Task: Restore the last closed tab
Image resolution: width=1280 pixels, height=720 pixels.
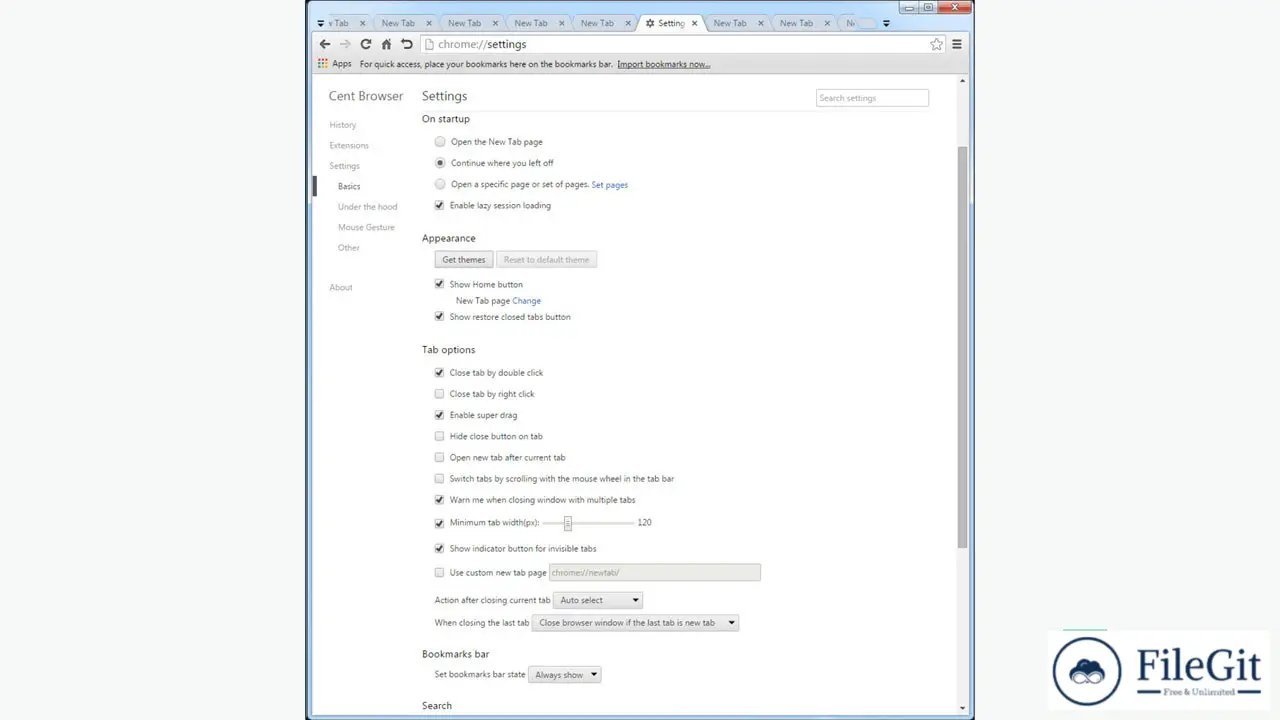Action: pos(407,44)
